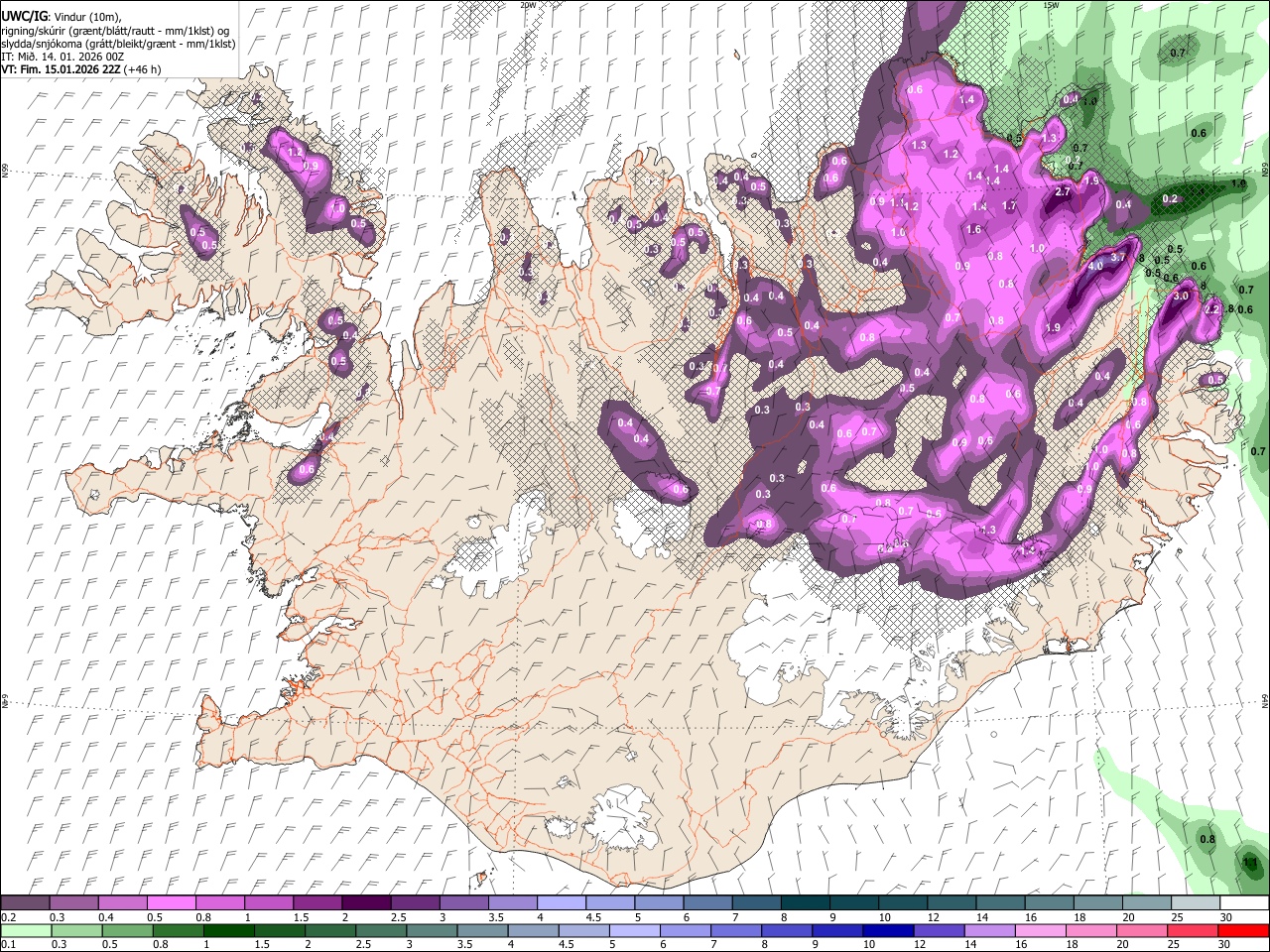Click the header text "UWC/IG: Vindur (10m),"
This screenshot has height=952, width=1270.
(61, 17)
